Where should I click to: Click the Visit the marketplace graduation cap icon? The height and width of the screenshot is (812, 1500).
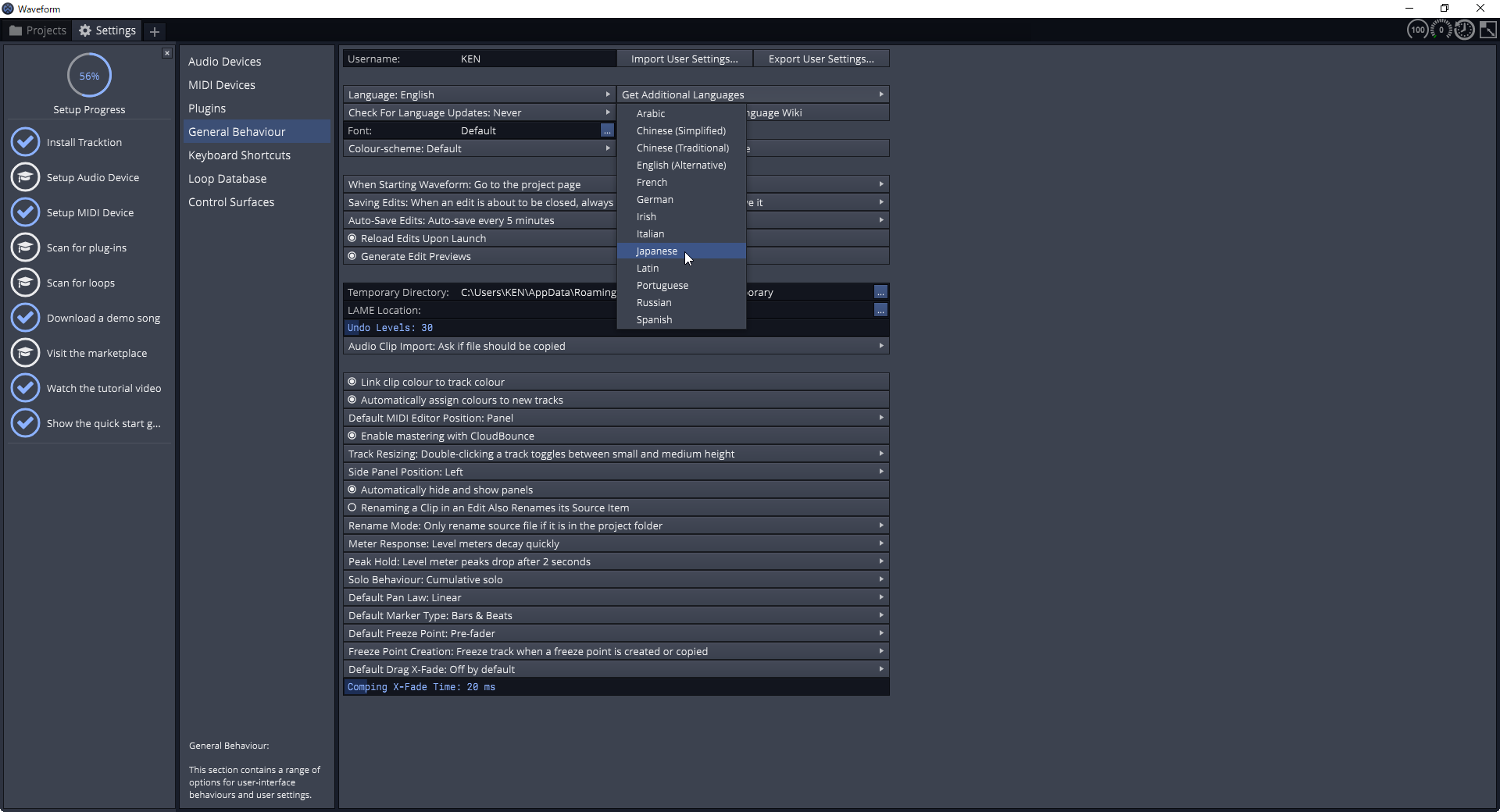click(25, 353)
